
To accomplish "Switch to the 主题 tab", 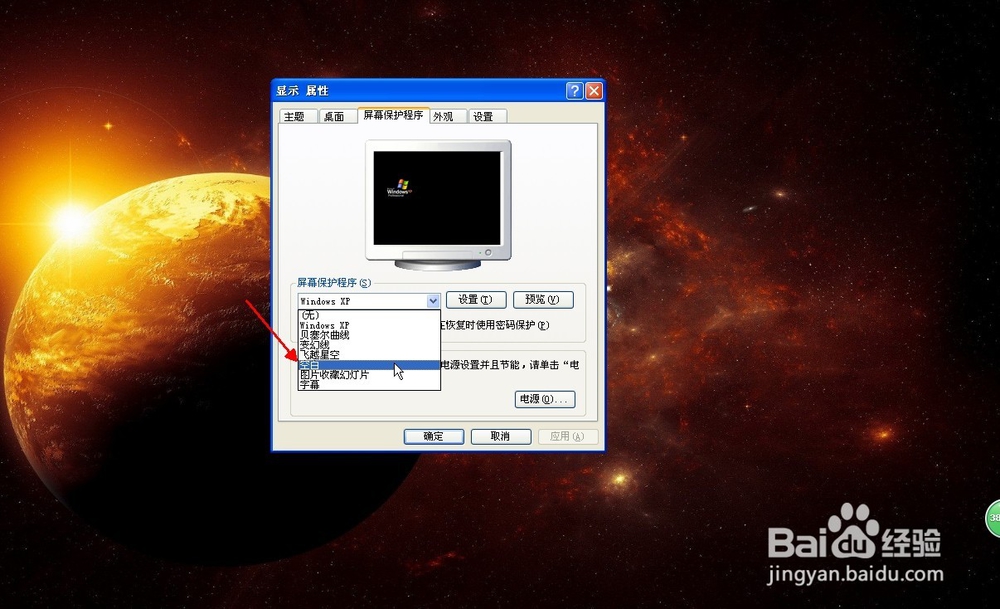I will click(x=296, y=116).
